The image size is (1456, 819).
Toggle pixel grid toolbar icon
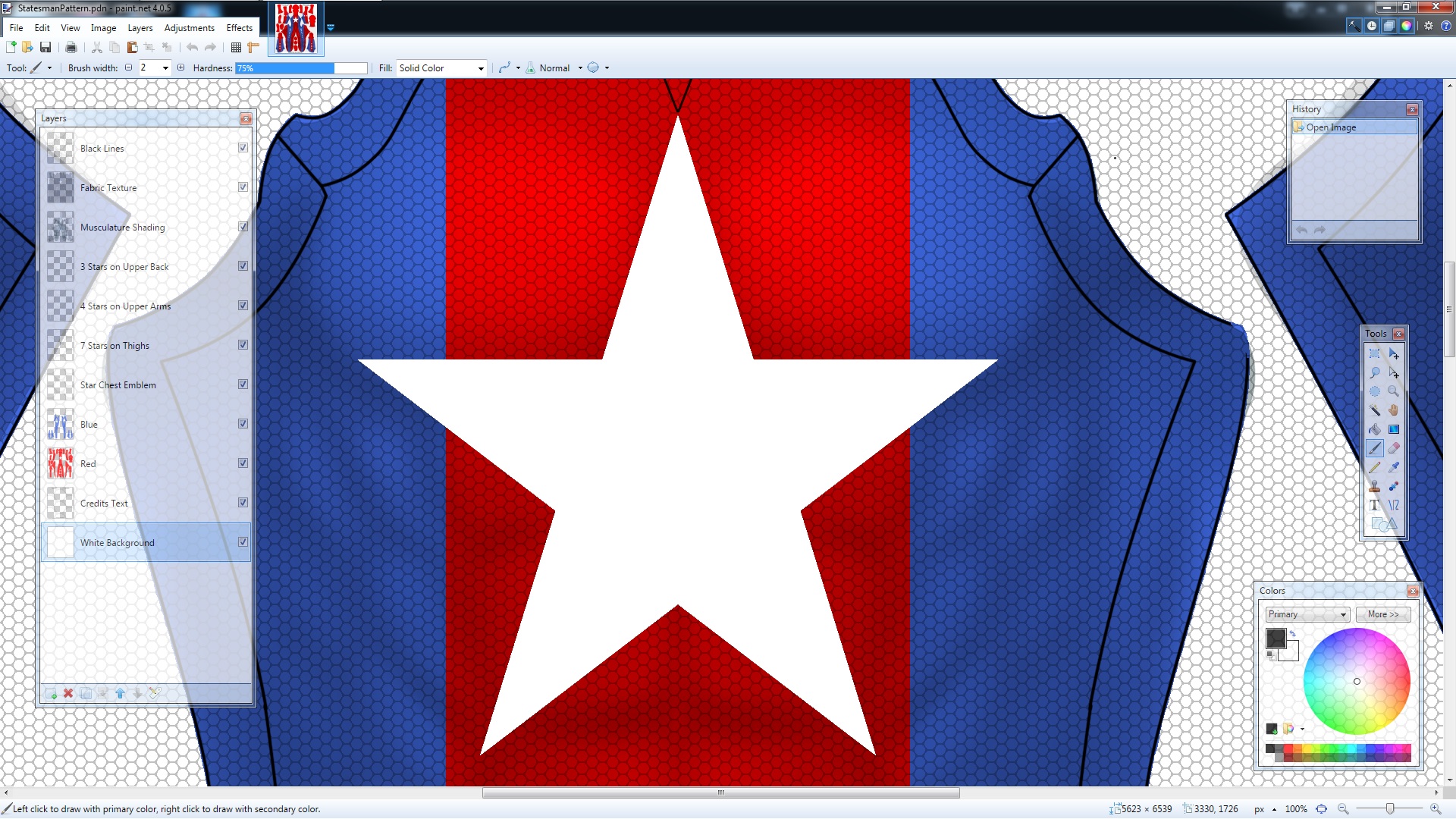pyautogui.click(x=236, y=47)
